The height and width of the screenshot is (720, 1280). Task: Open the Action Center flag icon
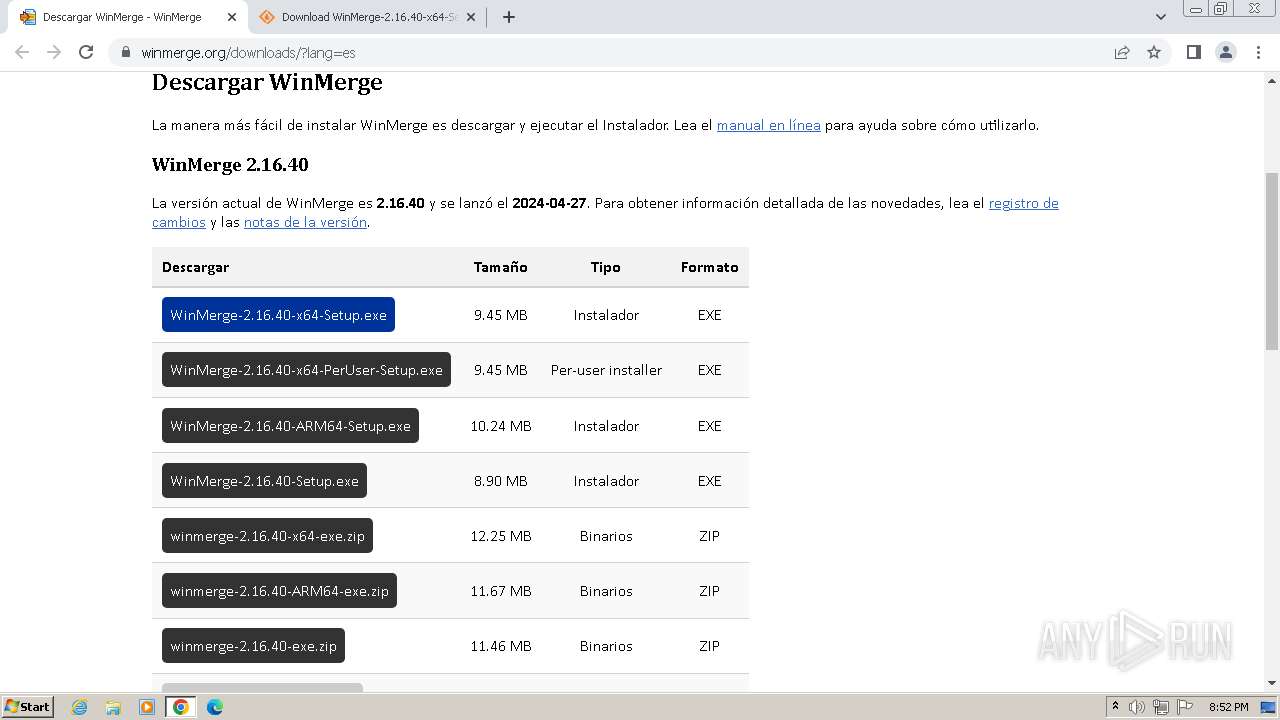click(x=1185, y=707)
